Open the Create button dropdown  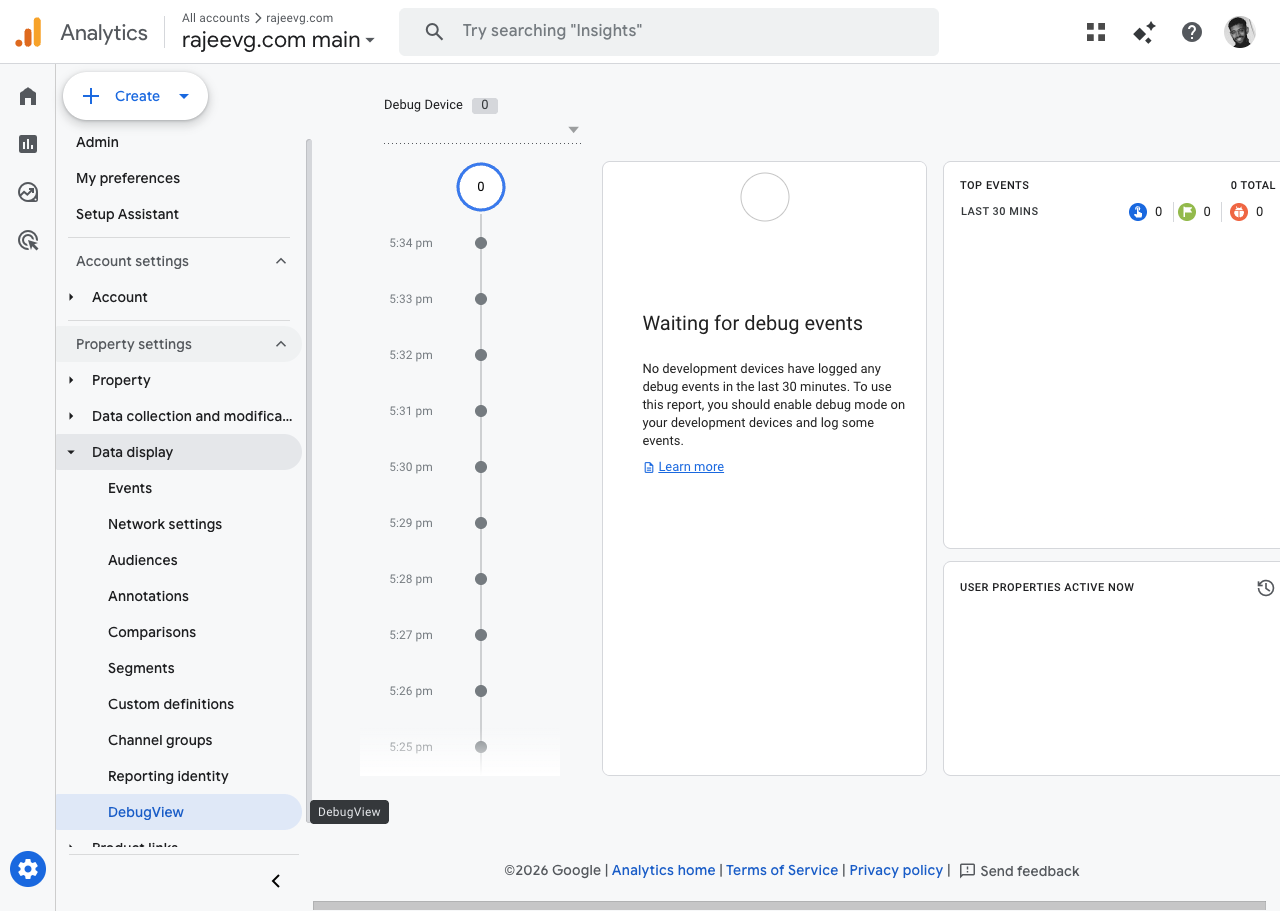183,96
